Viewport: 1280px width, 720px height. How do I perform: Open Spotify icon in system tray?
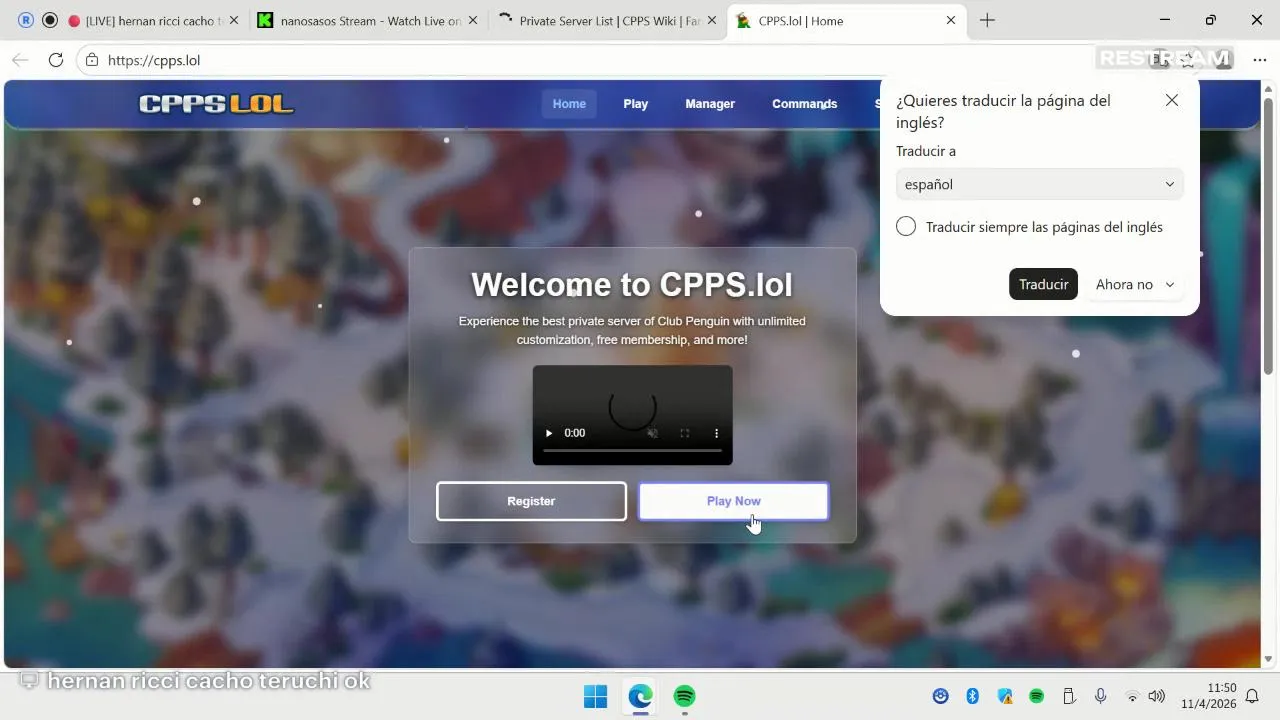[x=1037, y=696]
